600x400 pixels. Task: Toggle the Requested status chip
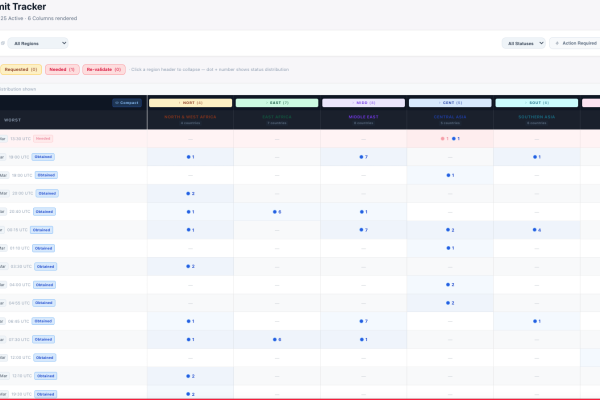pyautogui.click(x=21, y=70)
